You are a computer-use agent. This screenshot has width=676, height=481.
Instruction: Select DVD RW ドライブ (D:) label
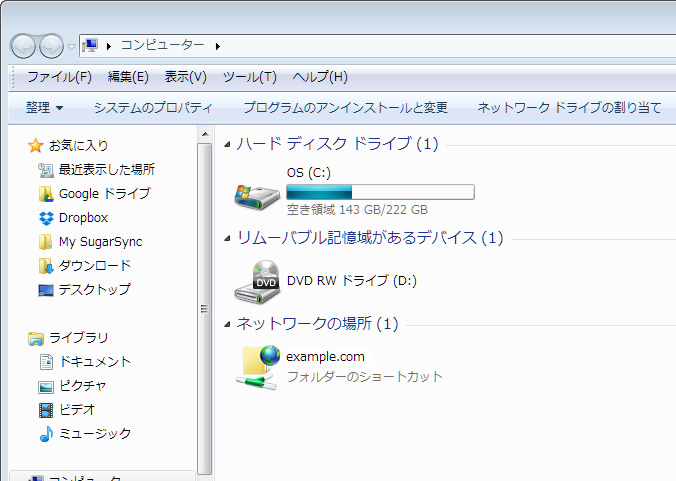pyautogui.click(x=352, y=281)
